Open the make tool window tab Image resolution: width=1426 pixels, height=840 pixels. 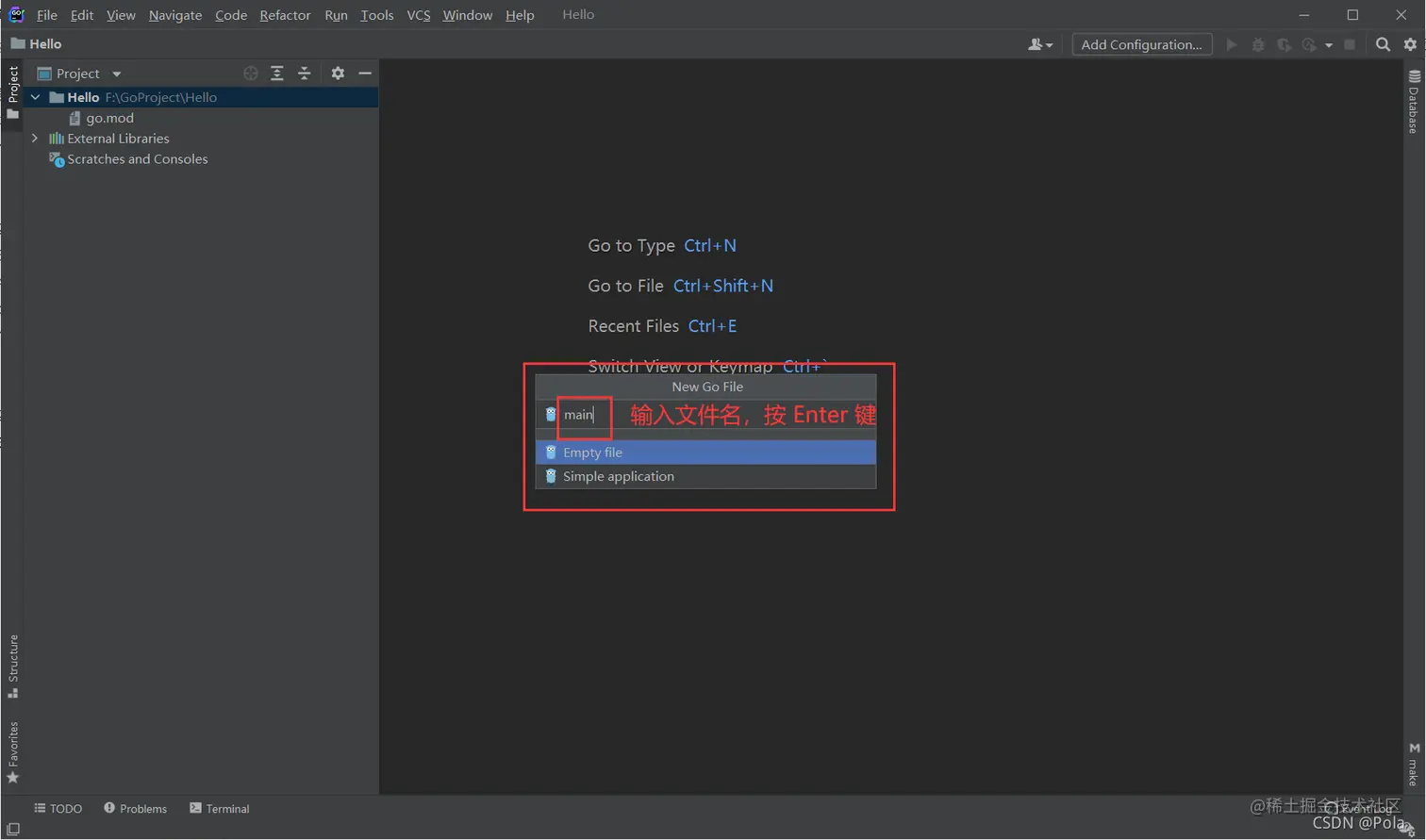click(x=1413, y=765)
